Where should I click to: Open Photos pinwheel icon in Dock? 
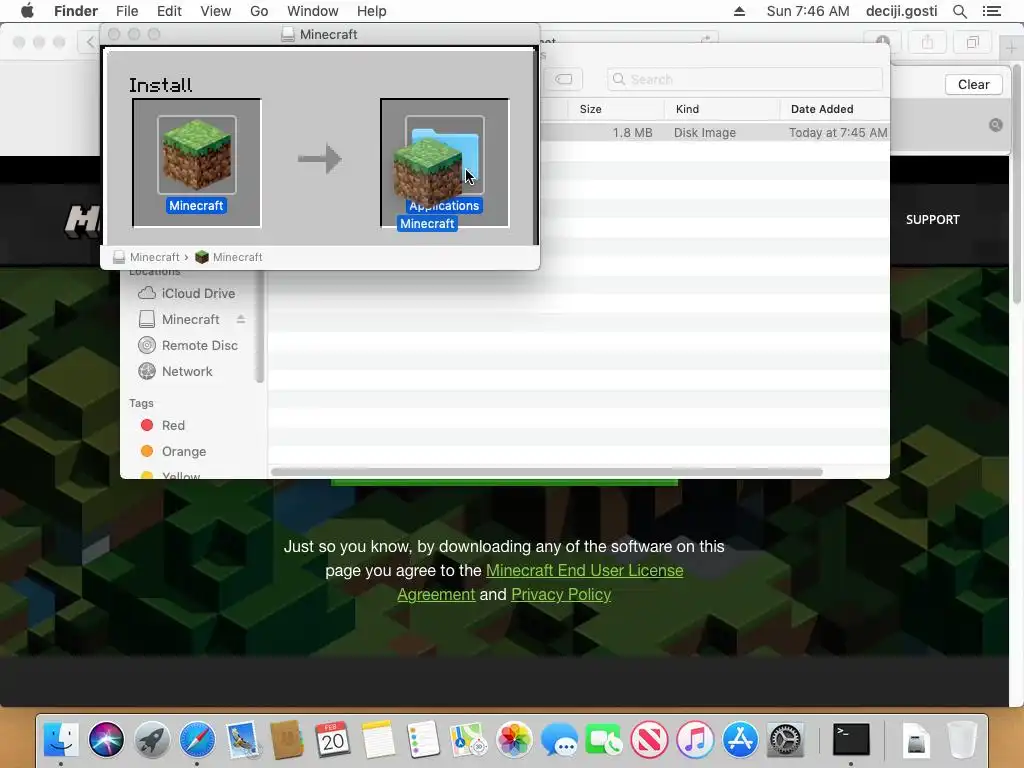(514, 740)
